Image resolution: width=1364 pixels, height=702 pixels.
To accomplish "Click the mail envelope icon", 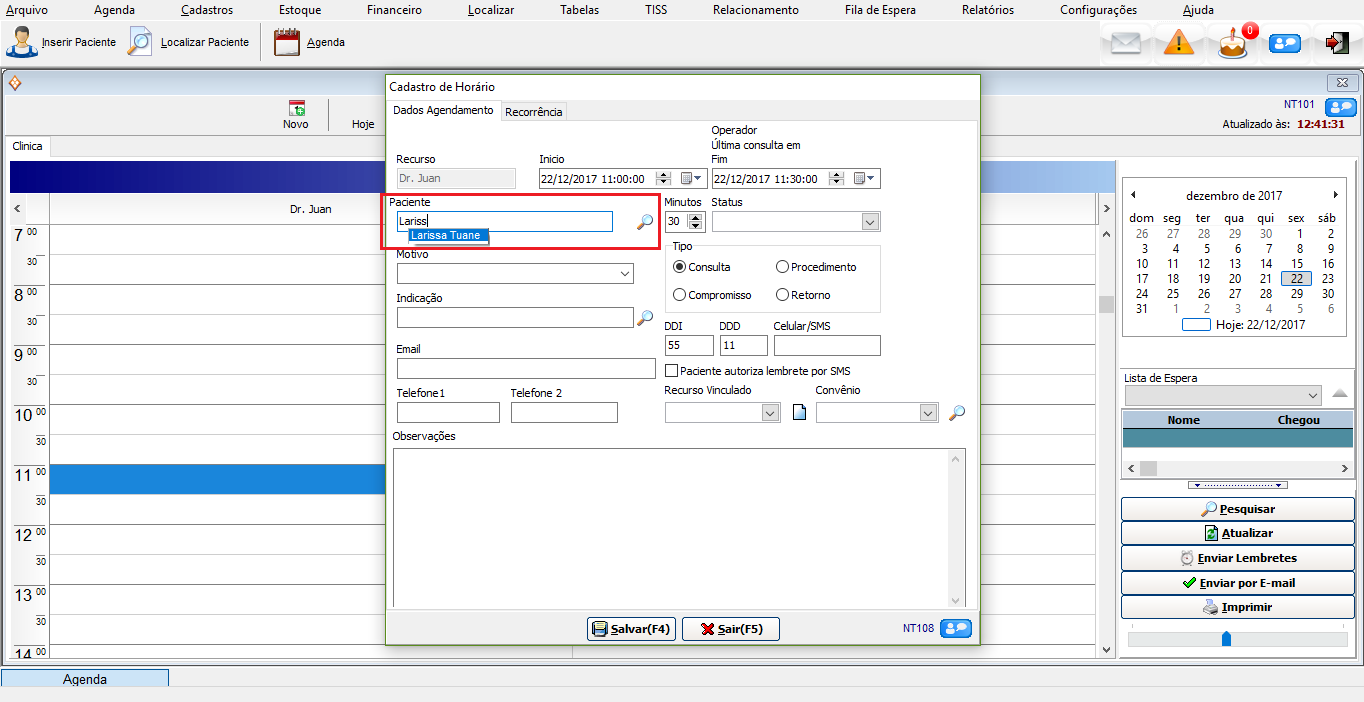I will [x=1126, y=43].
